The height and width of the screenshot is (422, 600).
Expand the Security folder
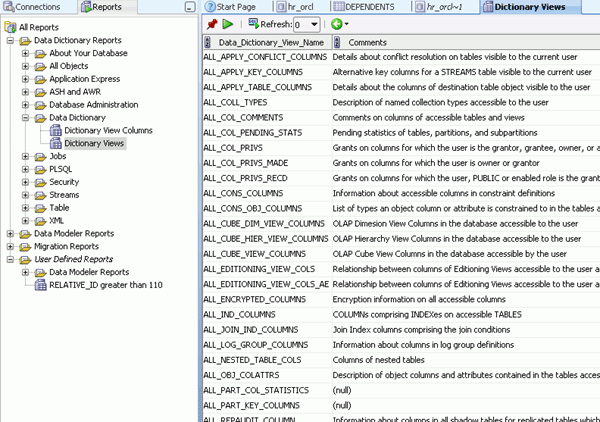pyautogui.click(x=25, y=182)
